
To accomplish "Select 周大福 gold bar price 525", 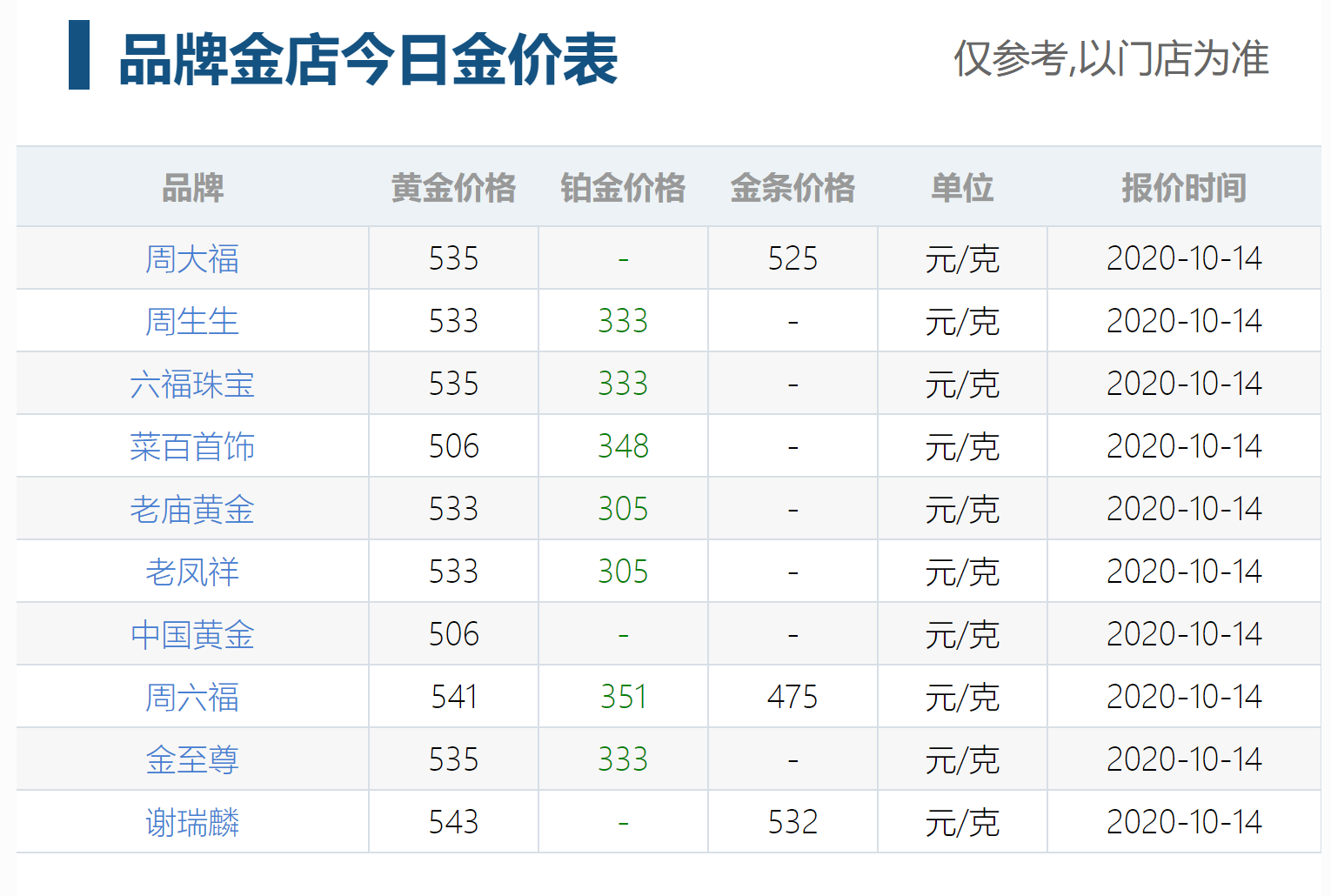I will [793, 258].
